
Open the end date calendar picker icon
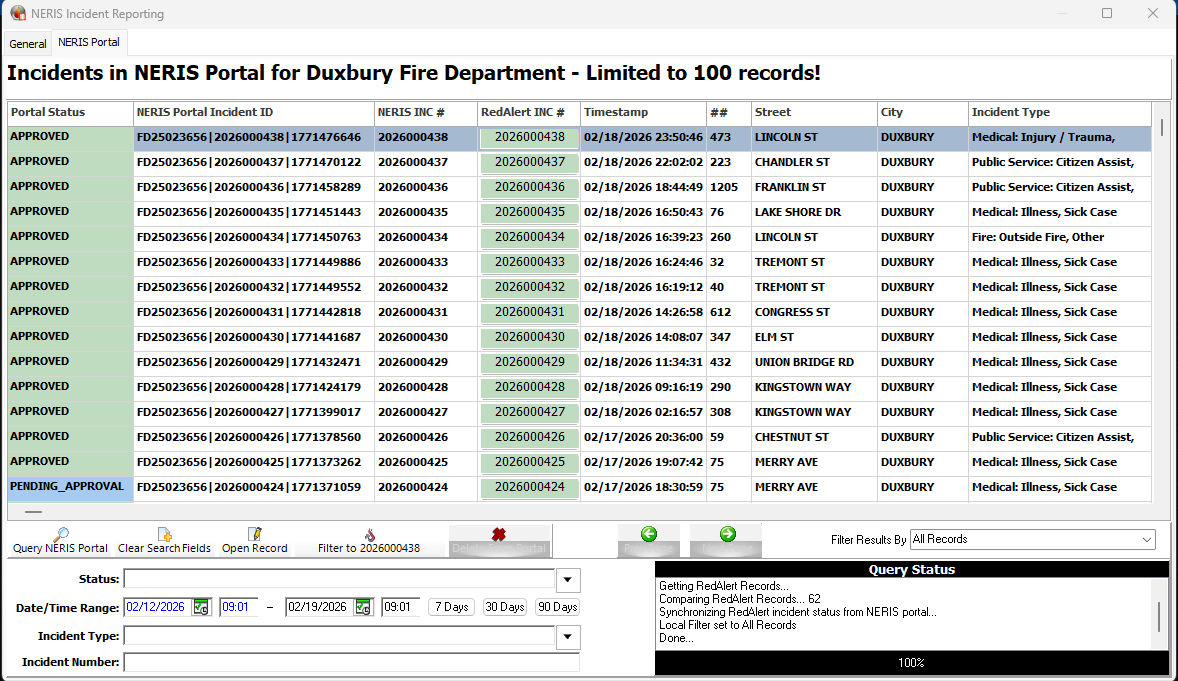(363, 607)
